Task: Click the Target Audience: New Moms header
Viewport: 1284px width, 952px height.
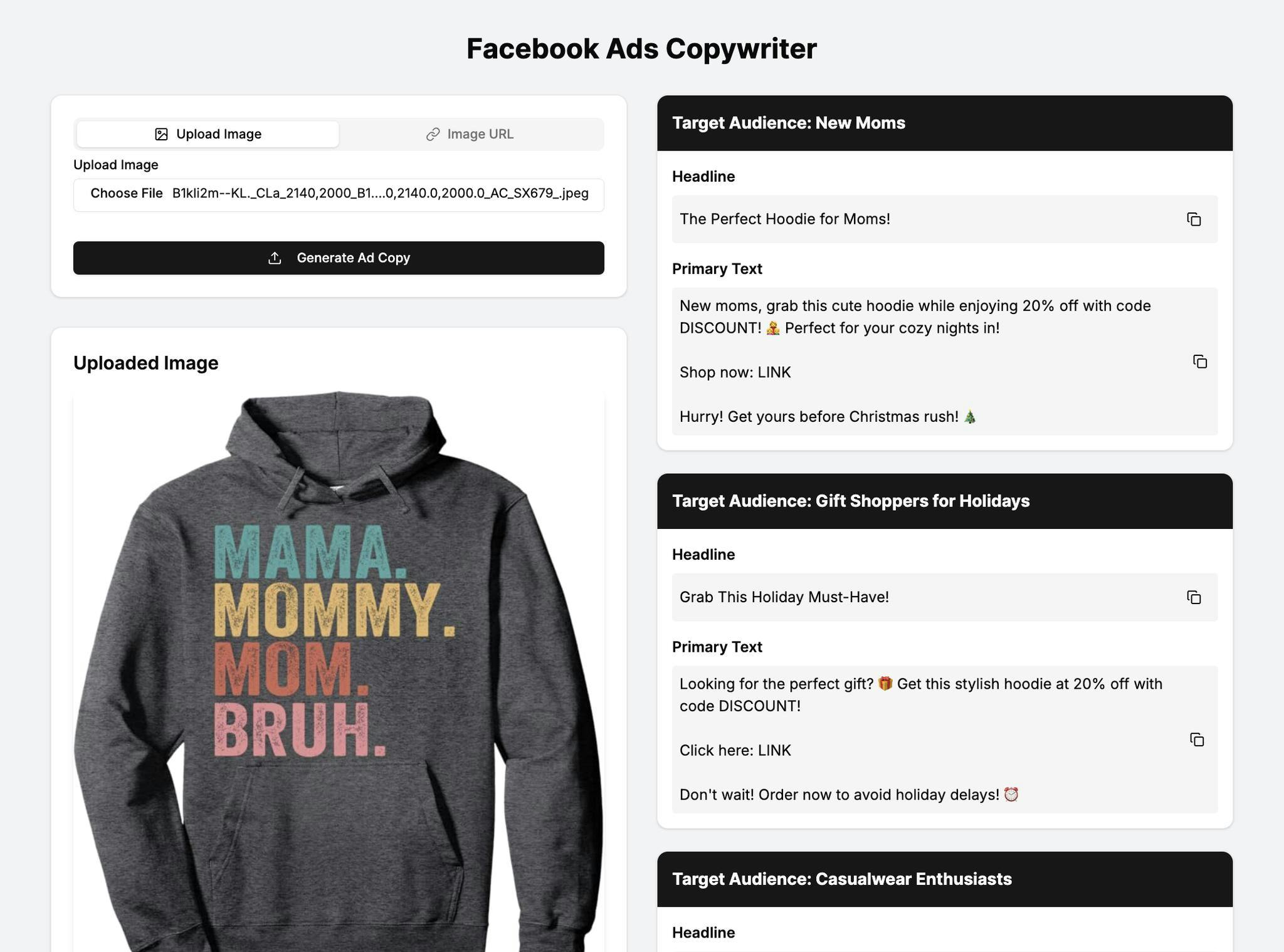Action: pyautogui.click(x=788, y=123)
